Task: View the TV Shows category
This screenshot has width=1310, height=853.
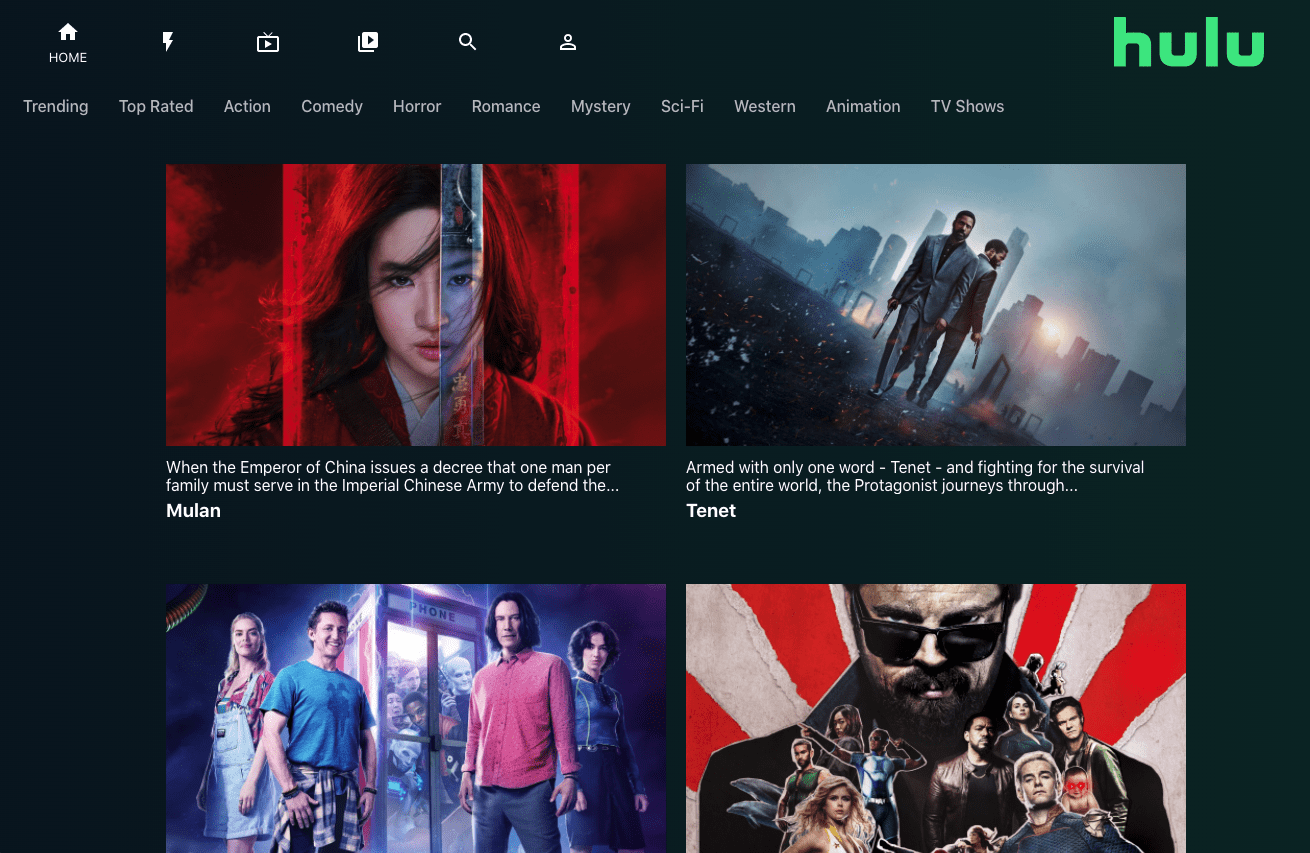Action: point(967,106)
